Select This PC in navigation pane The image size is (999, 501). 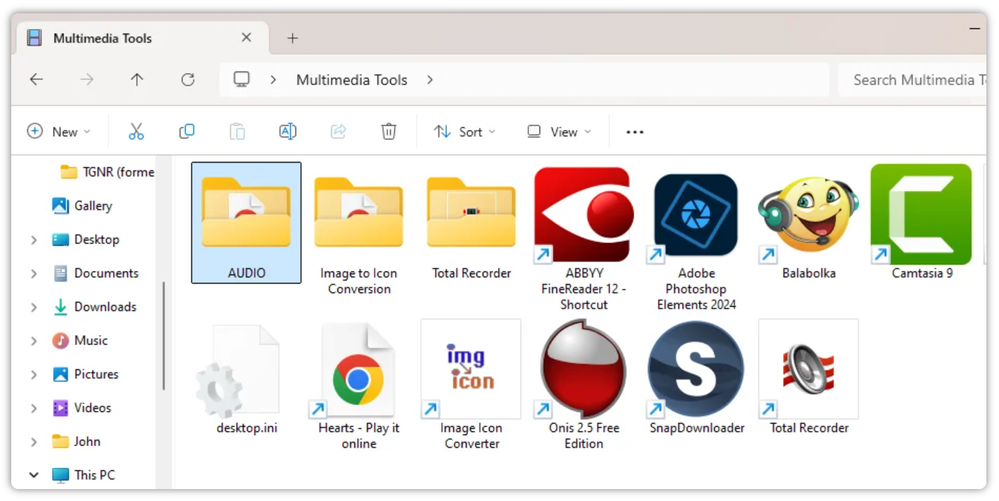pyautogui.click(x=83, y=475)
